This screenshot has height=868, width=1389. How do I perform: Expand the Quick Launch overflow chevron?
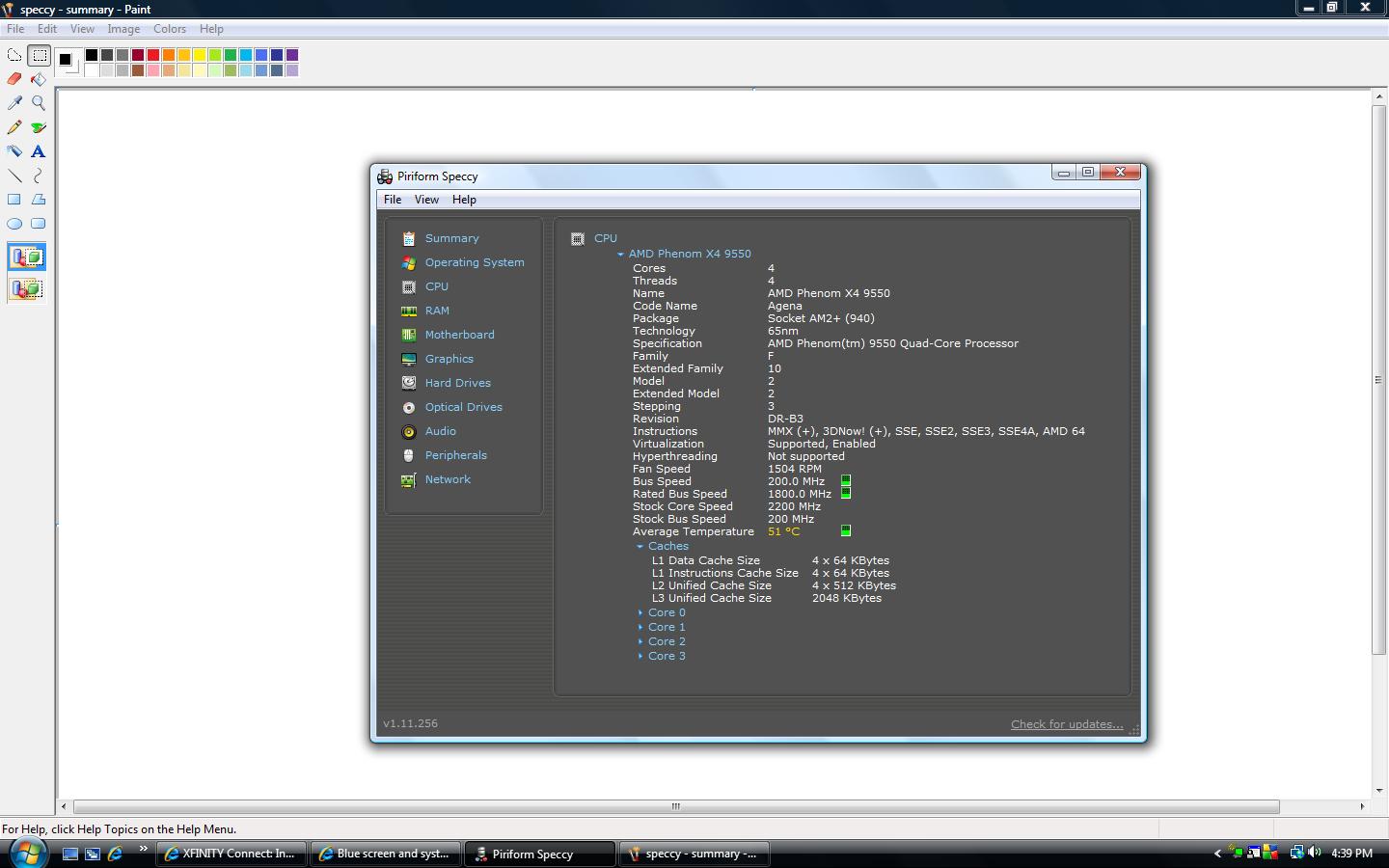point(144,849)
